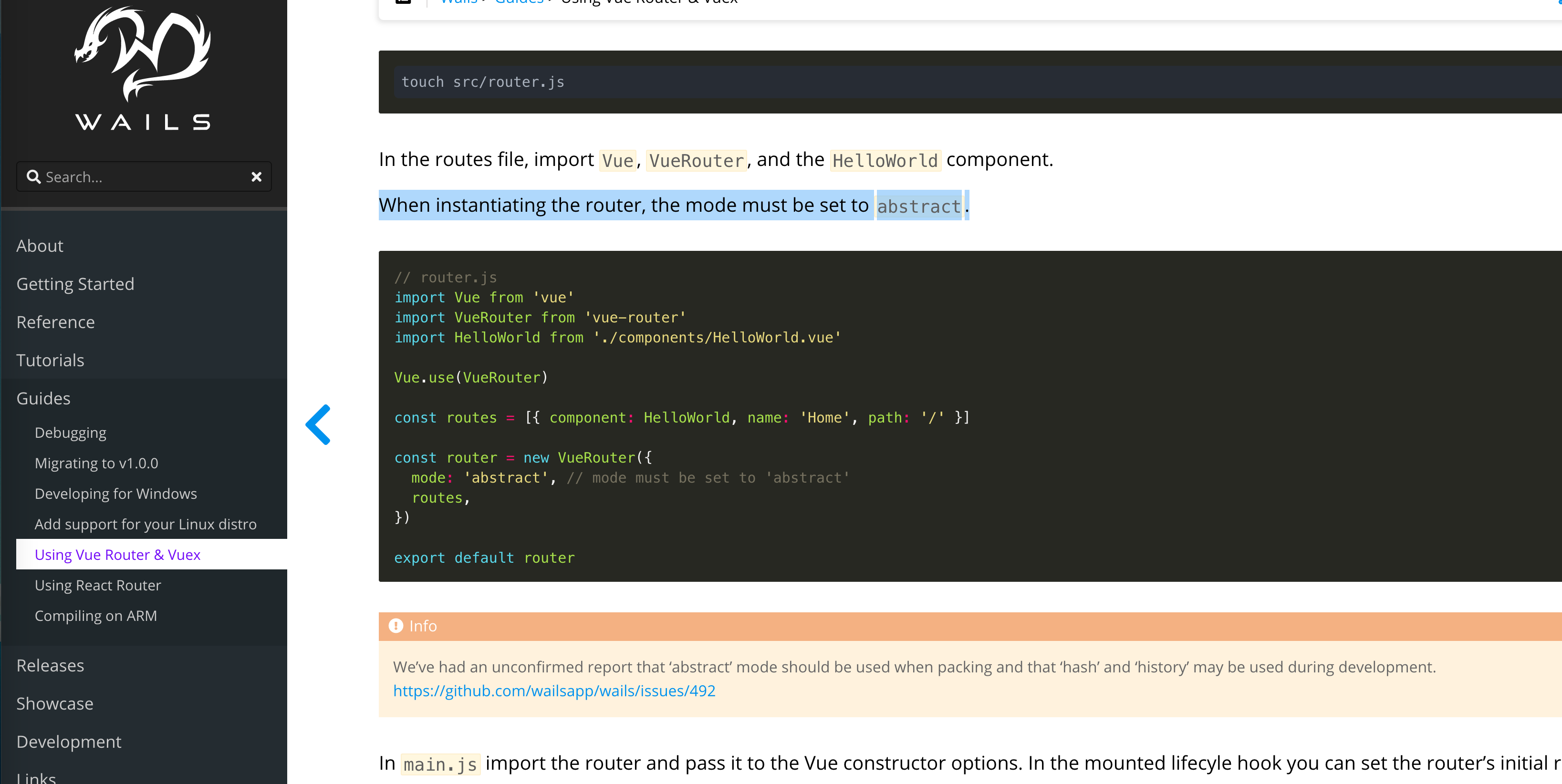Open the Debugging guide
Viewport: 1562px width, 784px height.
[70, 432]
